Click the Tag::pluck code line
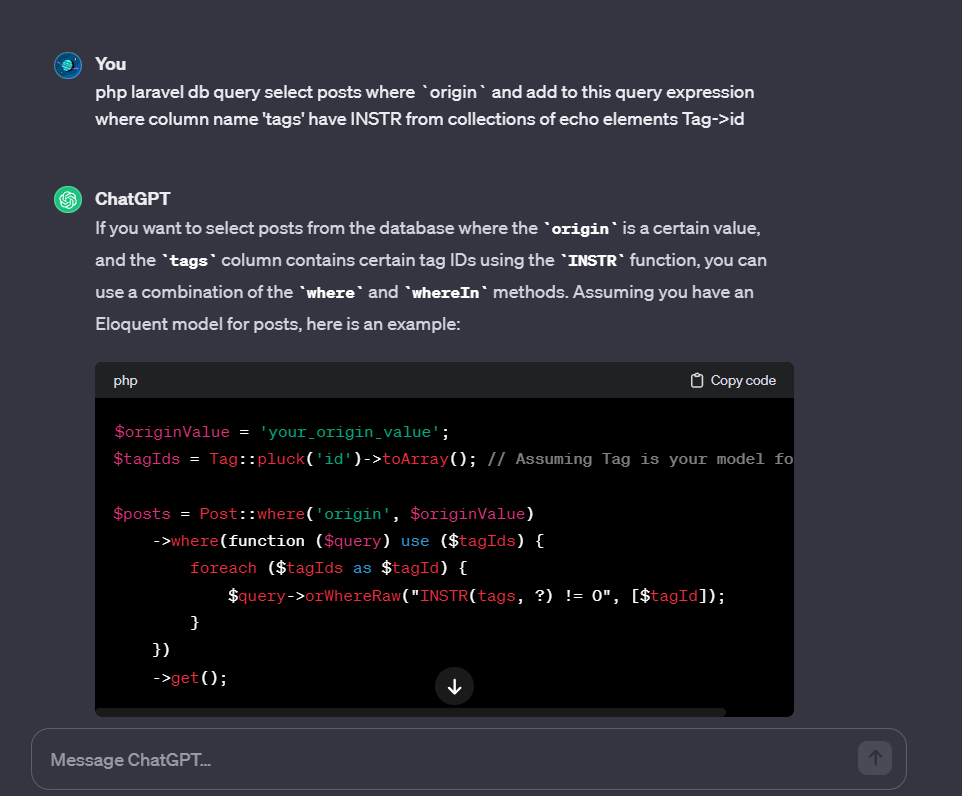This screenshot has height=796, width=962. 453,459
